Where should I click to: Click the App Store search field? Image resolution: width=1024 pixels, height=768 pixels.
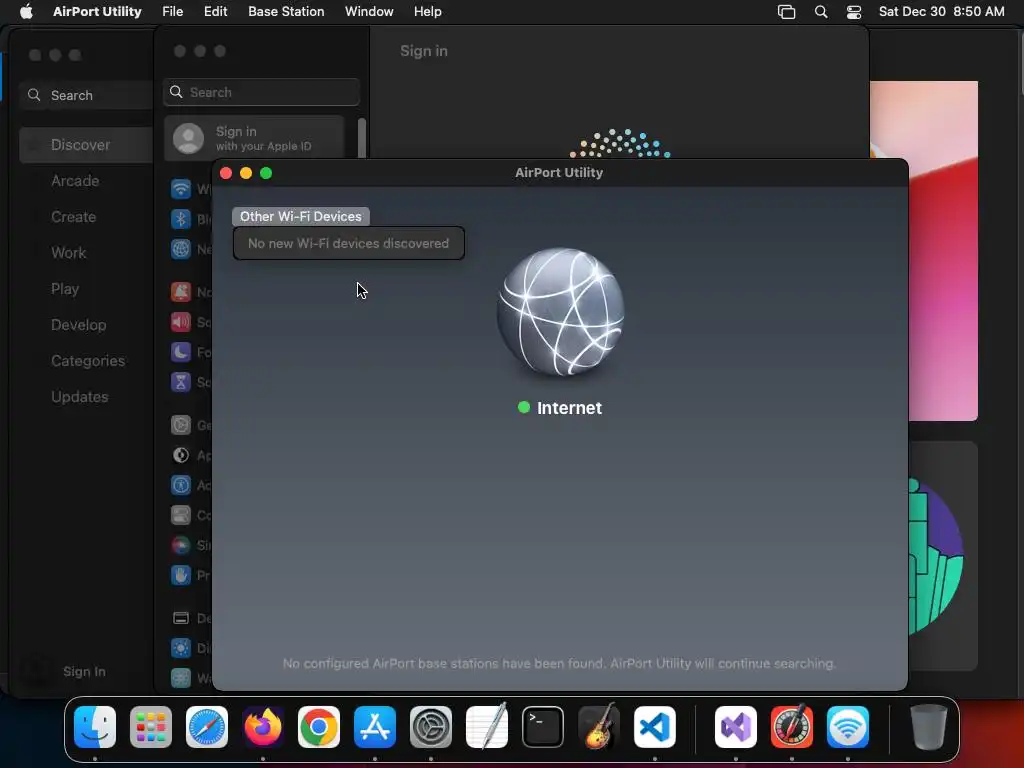click(x=87, y=95)
